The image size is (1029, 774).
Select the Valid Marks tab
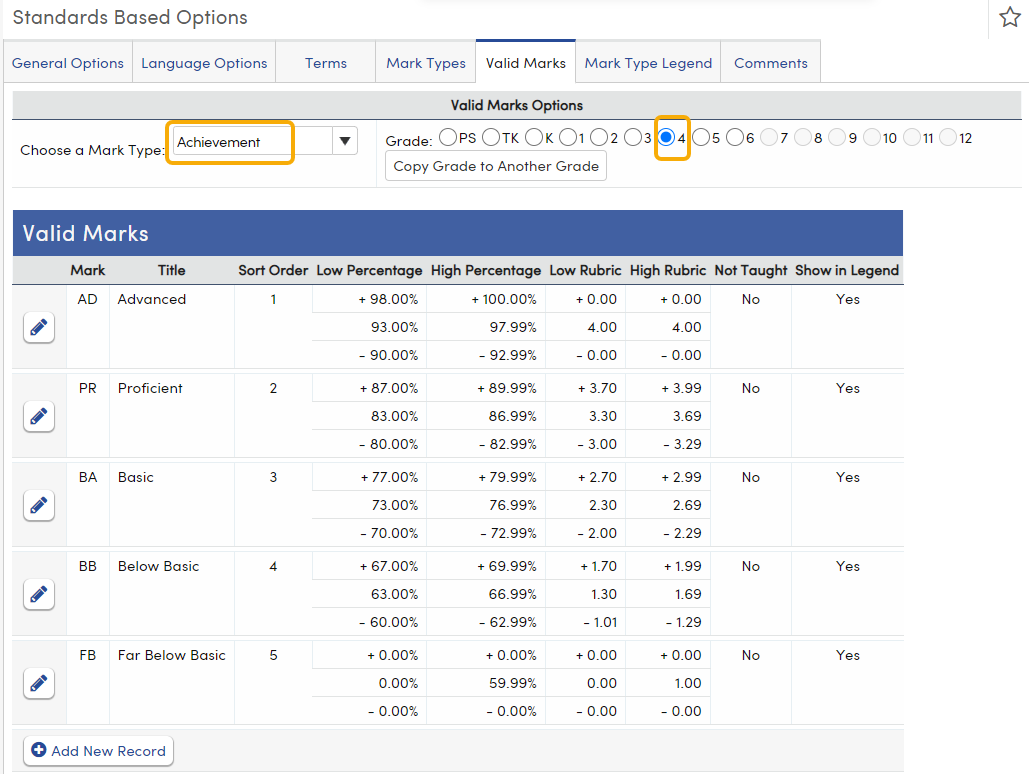(526, 63)
